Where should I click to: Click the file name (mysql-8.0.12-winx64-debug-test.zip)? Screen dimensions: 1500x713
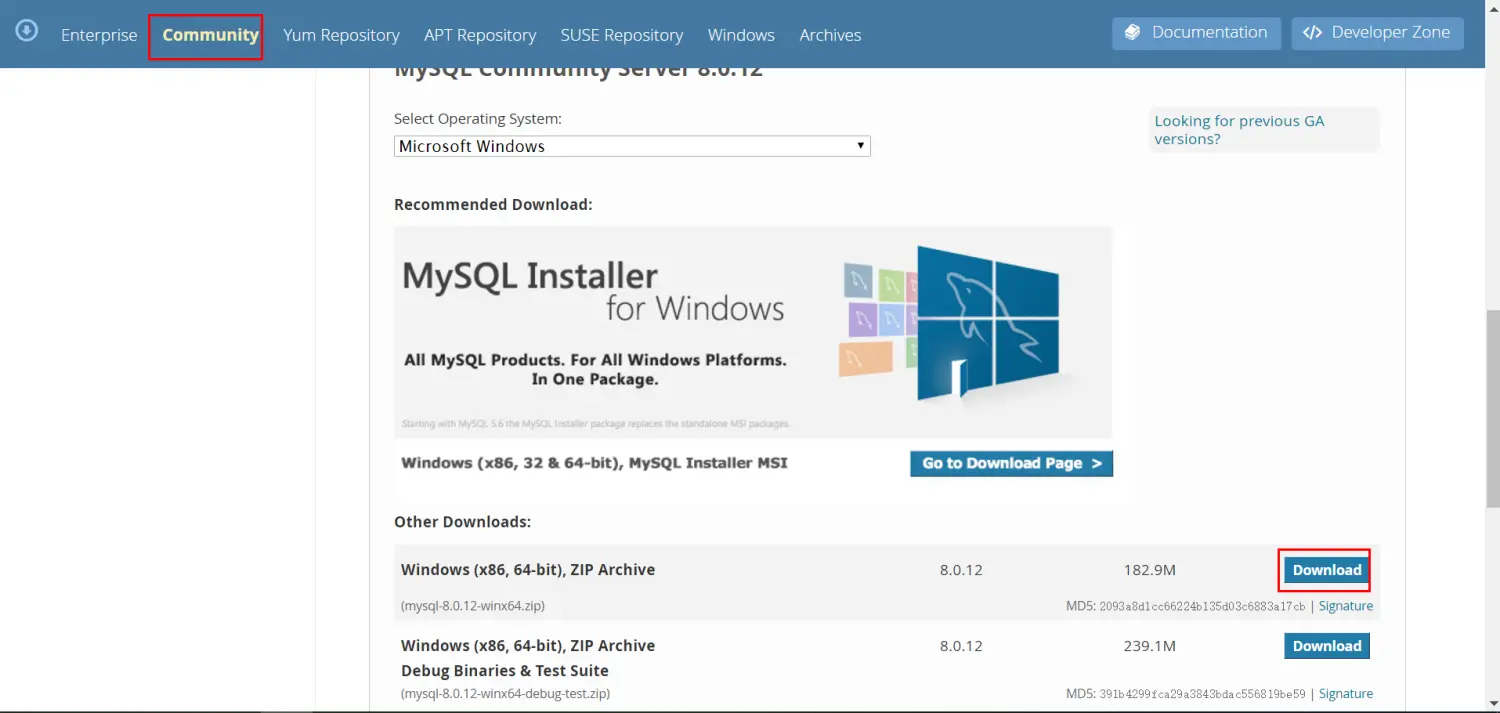pyautogui.click(x=505, y=694)
